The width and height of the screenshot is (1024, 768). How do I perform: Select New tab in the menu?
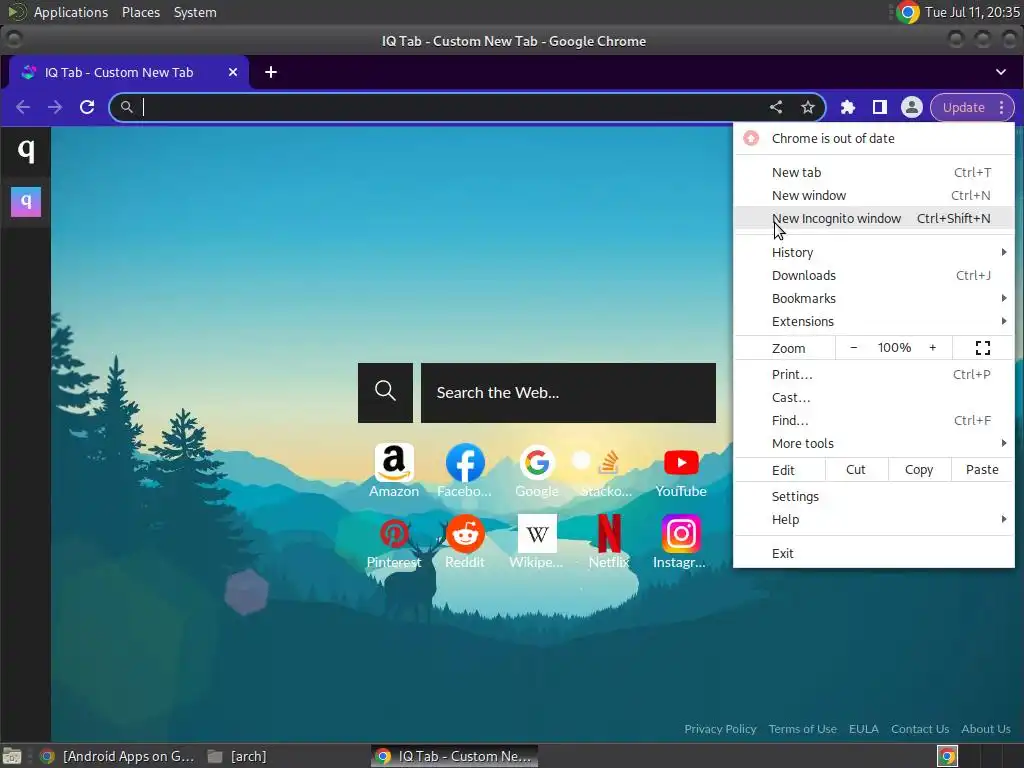click(874, 172)
